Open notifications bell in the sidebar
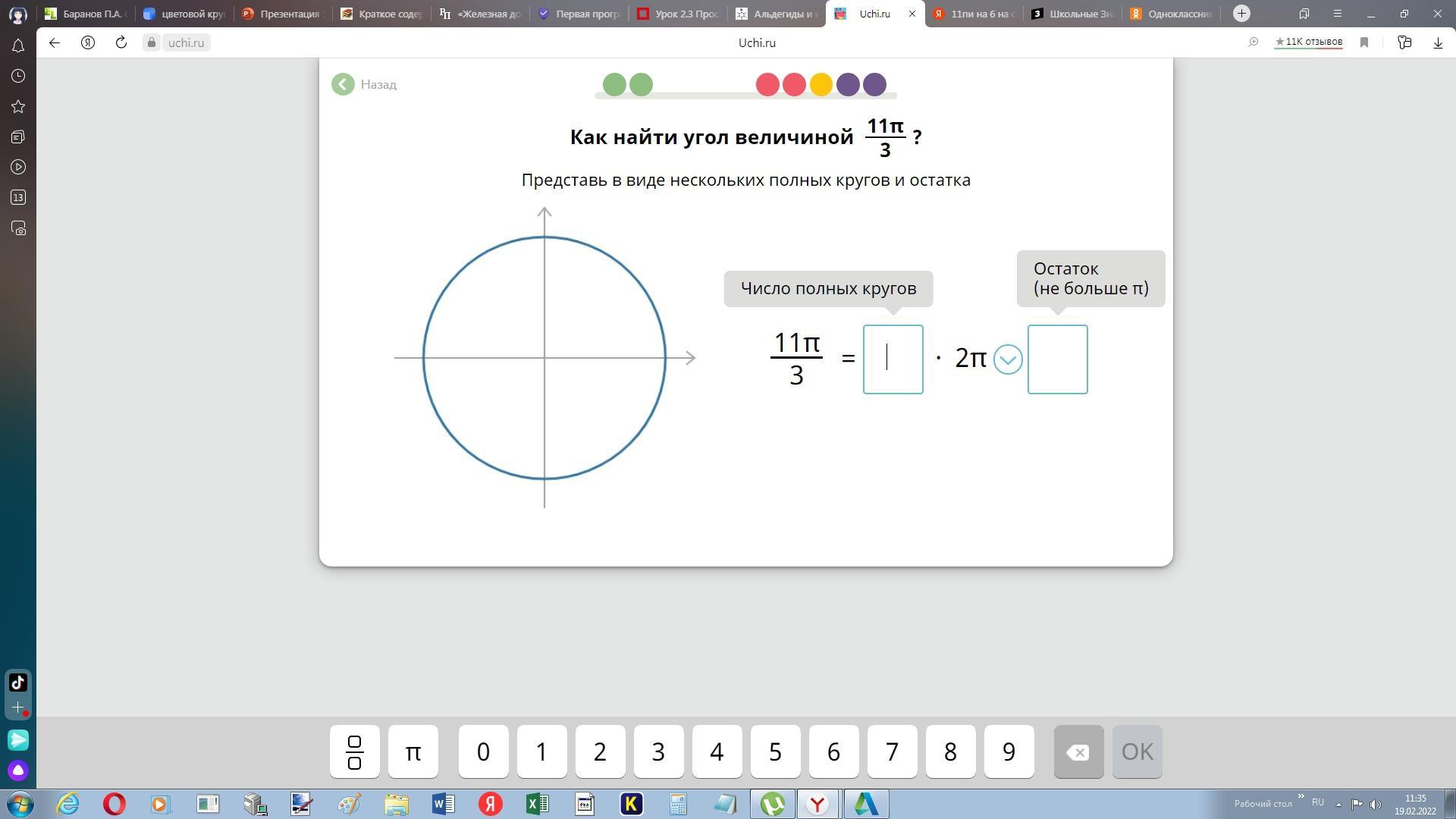Screen dimensions: 1456x819 [18, 45]
